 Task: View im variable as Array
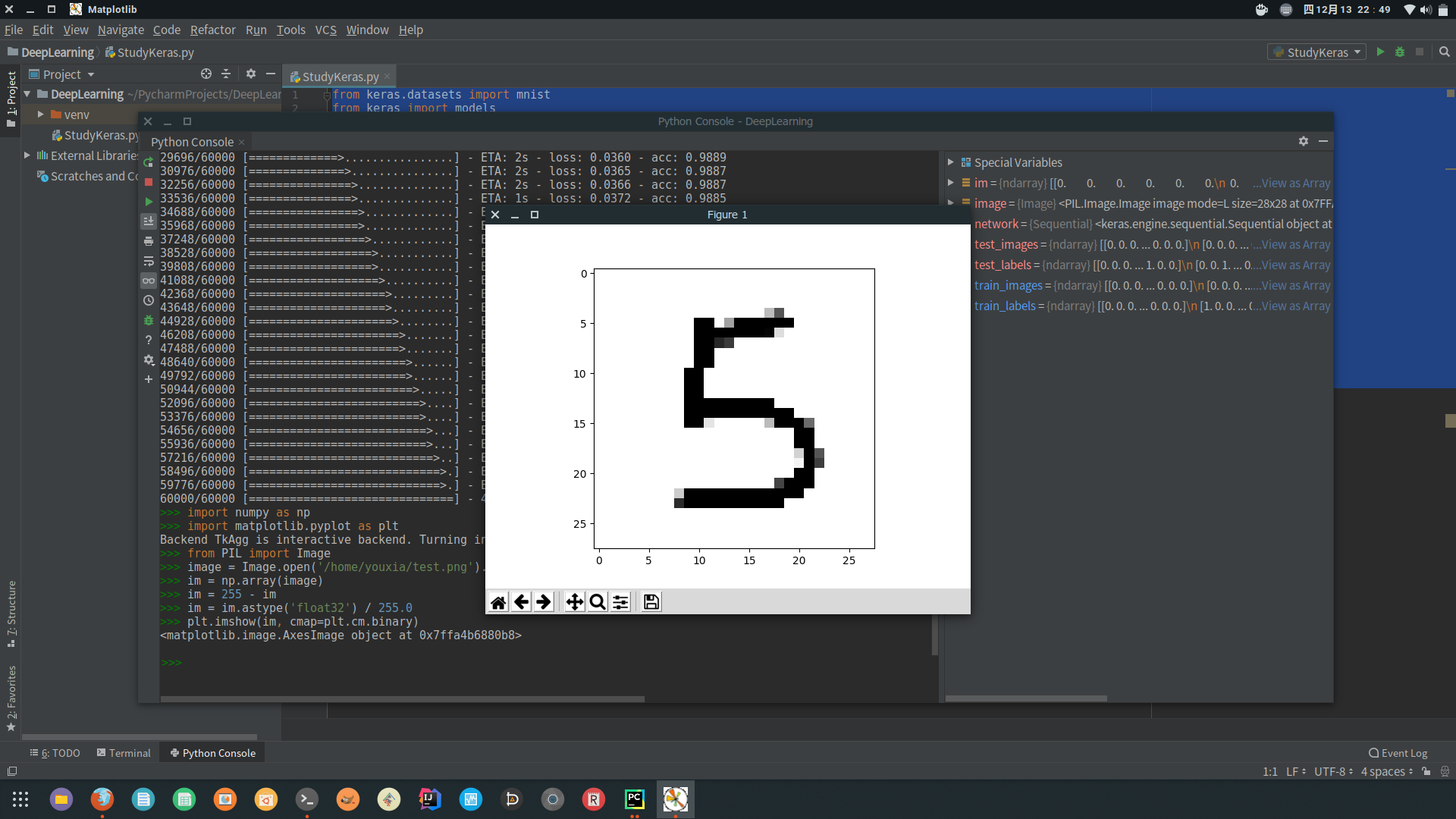click(1296, 183)
